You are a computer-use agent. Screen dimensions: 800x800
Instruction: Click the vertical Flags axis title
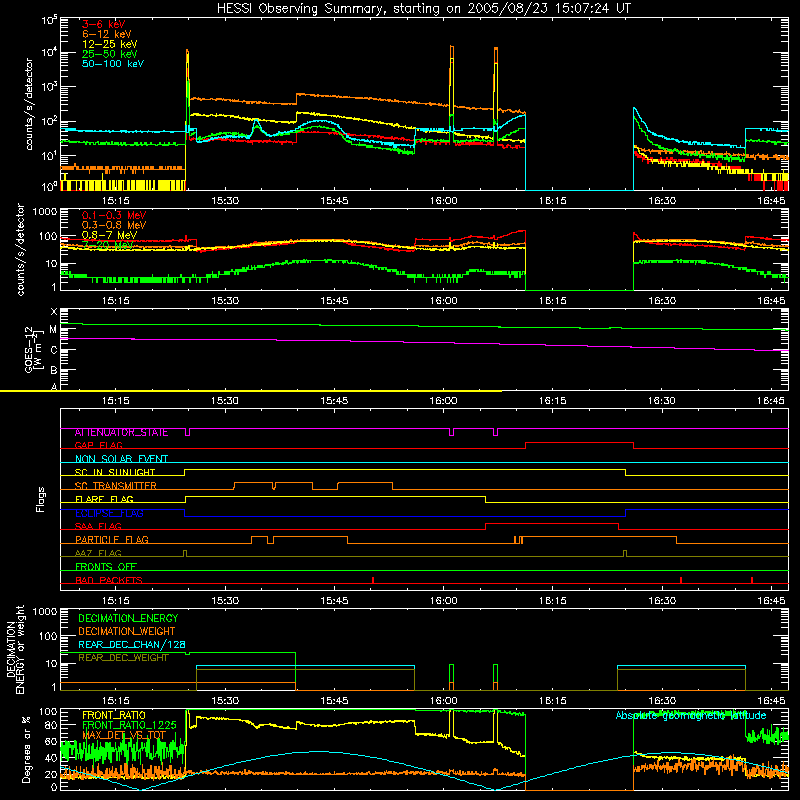[41, 499]
